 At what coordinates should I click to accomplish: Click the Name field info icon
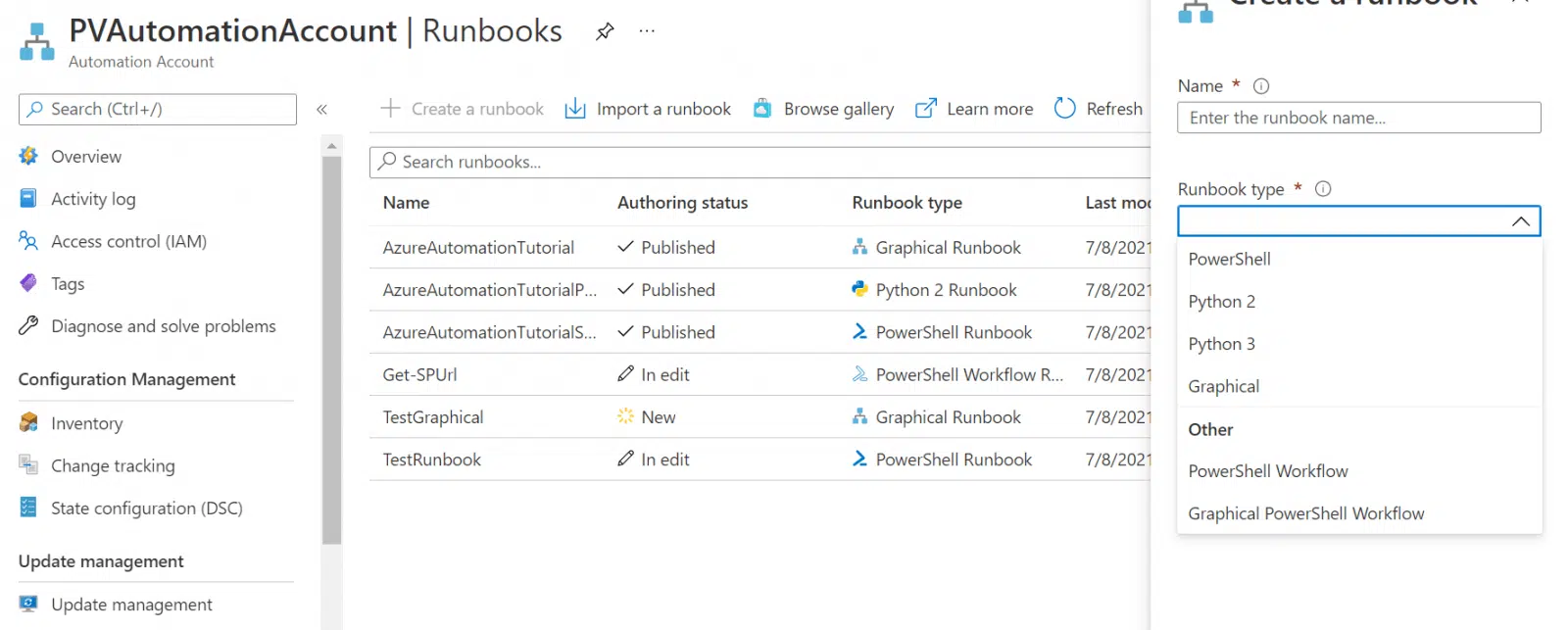tap(1261, 86)
